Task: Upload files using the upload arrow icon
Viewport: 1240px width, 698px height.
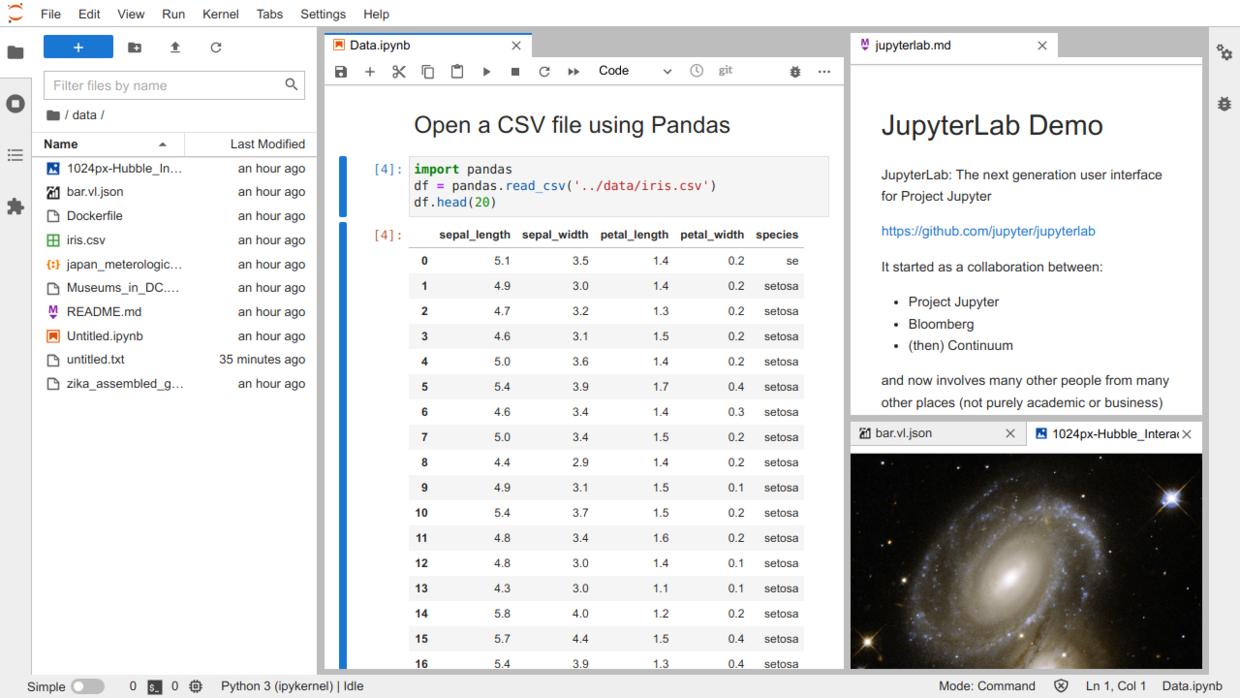Action: click(175, 47)
